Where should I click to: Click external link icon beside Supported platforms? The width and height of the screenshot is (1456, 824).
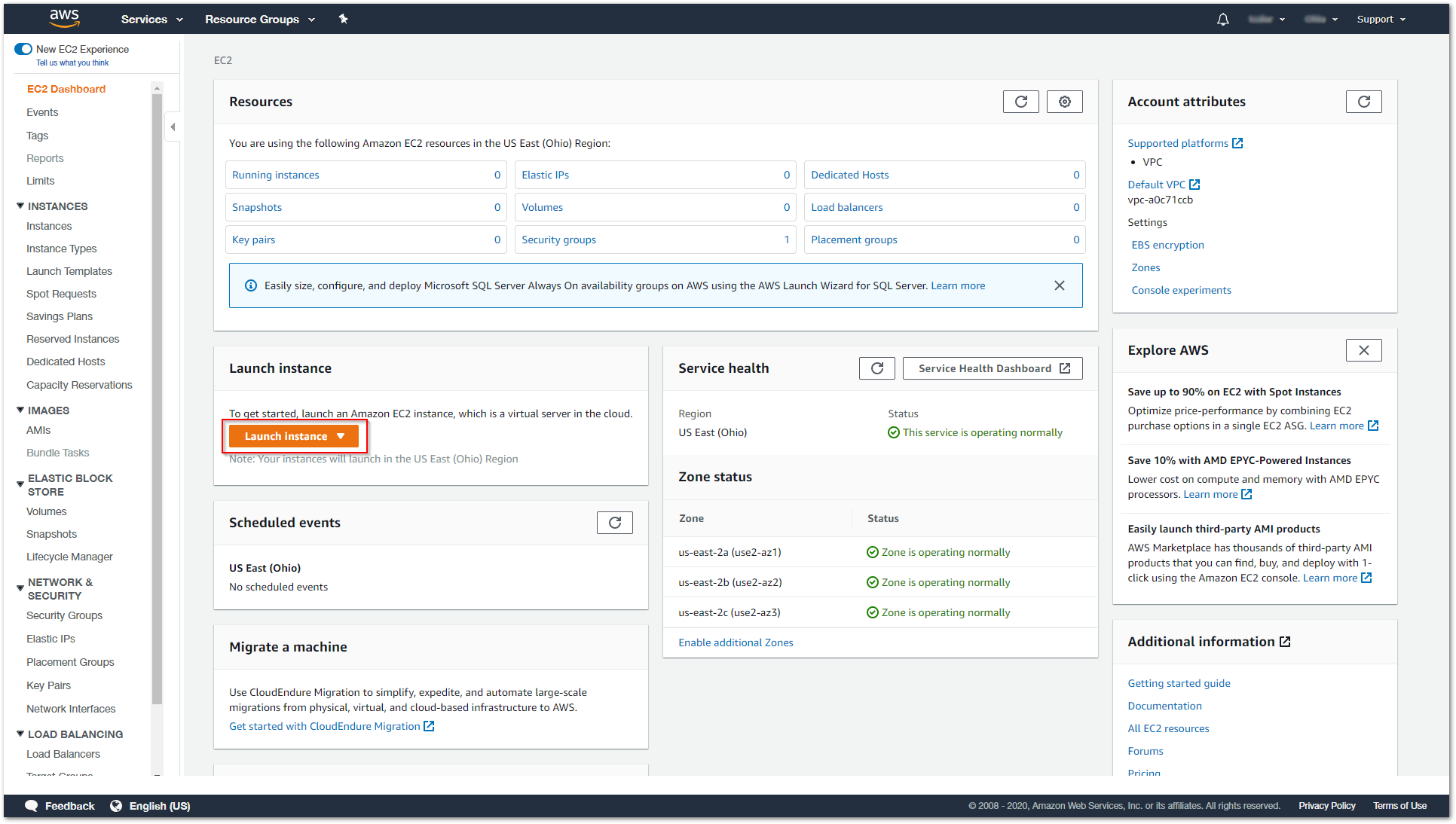coord(1237,143)
